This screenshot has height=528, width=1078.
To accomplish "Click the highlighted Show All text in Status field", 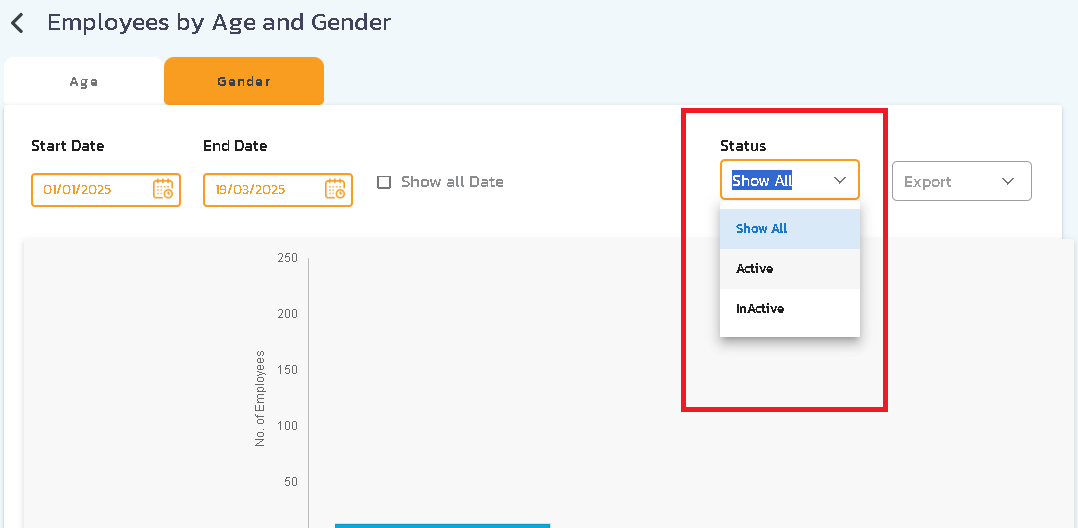I will (x=762, y=181).
